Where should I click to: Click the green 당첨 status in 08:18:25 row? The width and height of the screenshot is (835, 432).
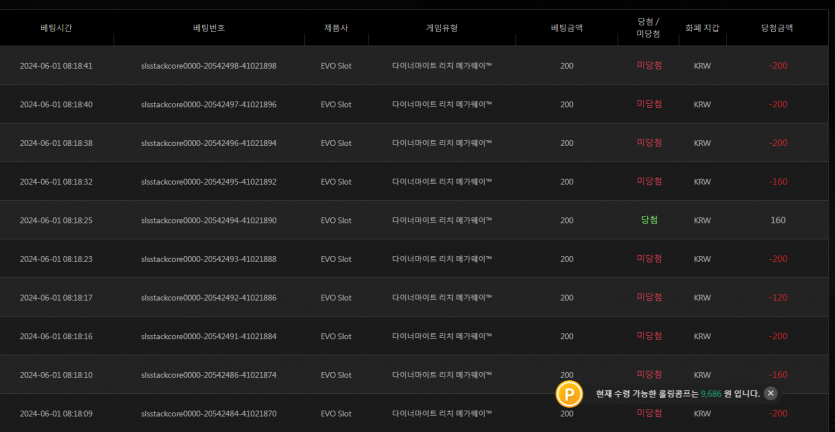point(649,220)
